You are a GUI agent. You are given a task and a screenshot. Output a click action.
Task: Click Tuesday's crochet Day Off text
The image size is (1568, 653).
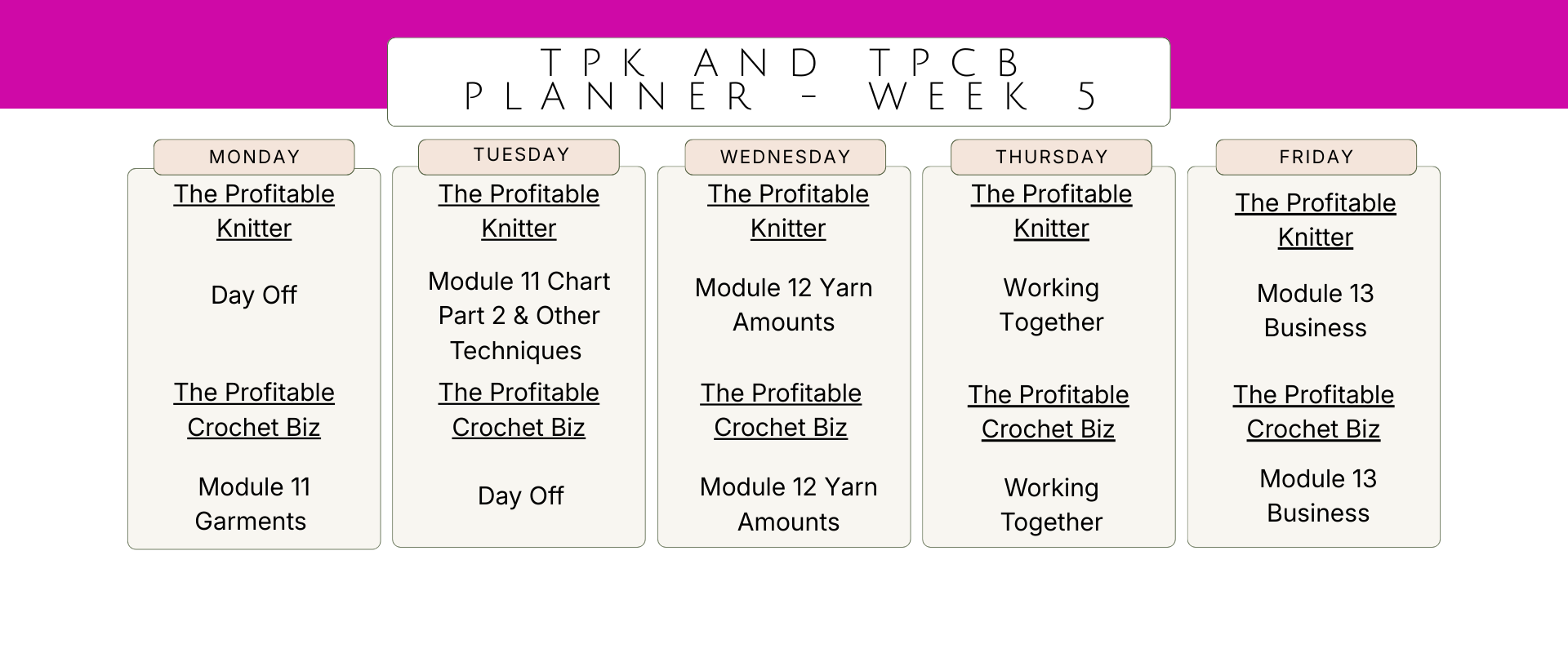click(x=520, y=495)
